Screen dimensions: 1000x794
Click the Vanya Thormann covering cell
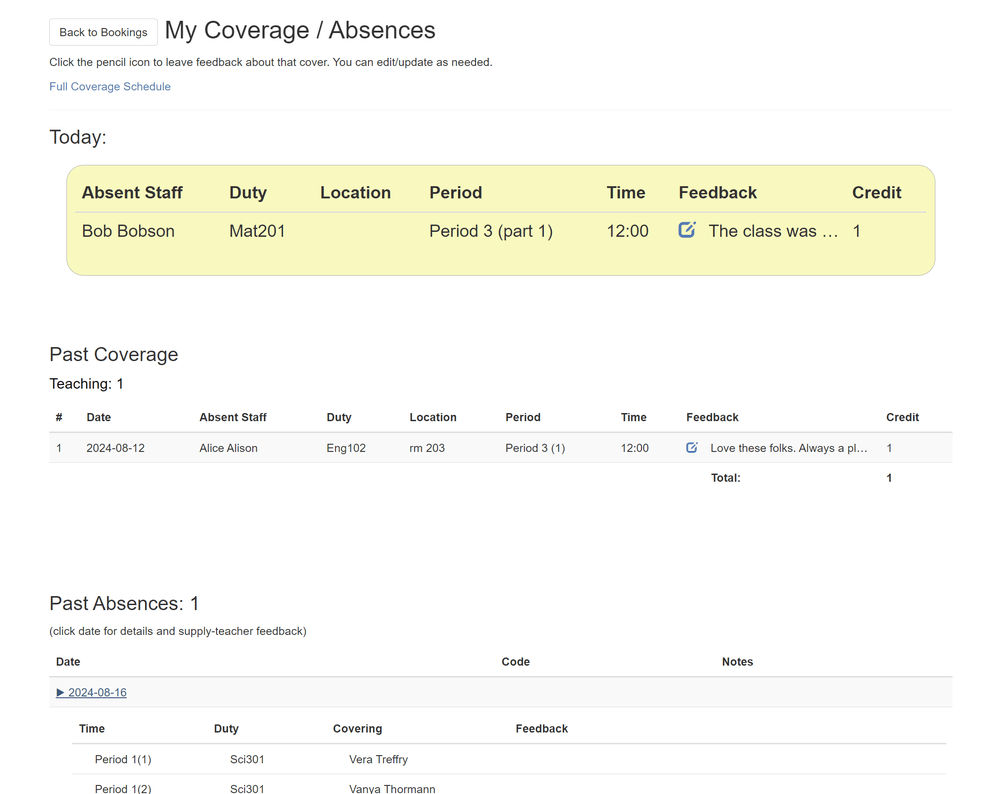point(392,788)
